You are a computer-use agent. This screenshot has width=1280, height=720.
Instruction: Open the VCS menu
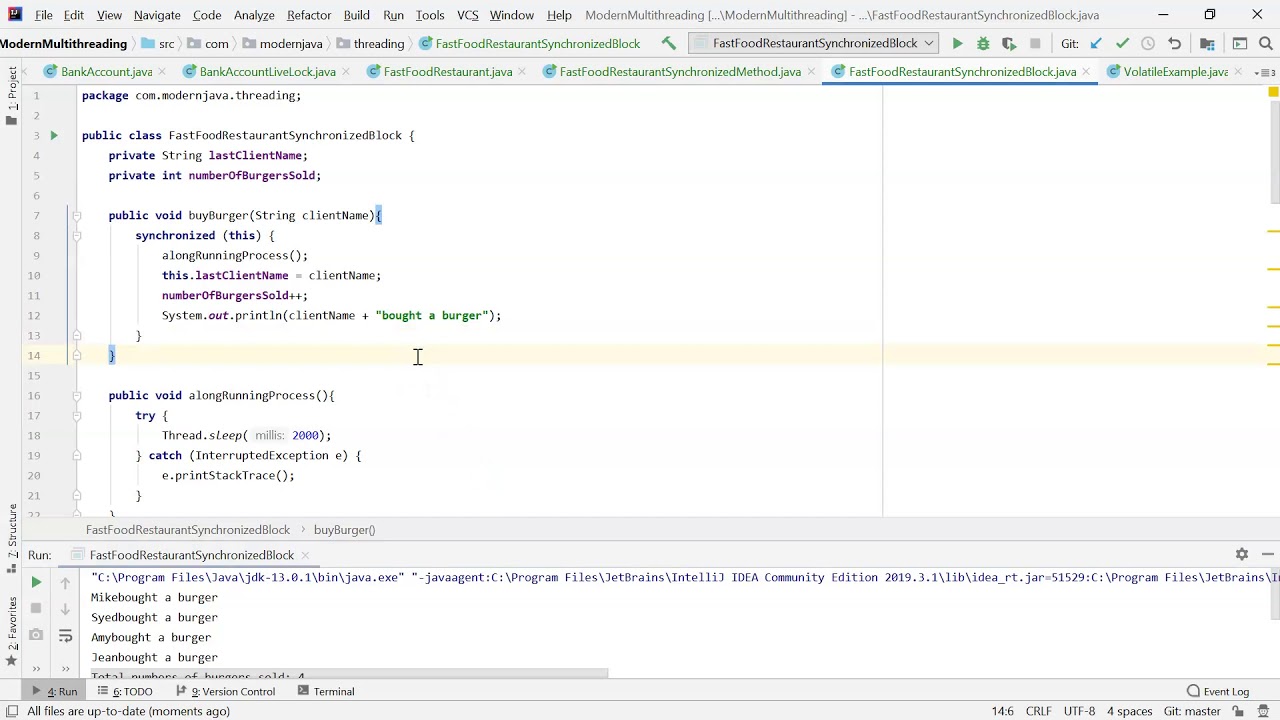click(x=467, y=15)
